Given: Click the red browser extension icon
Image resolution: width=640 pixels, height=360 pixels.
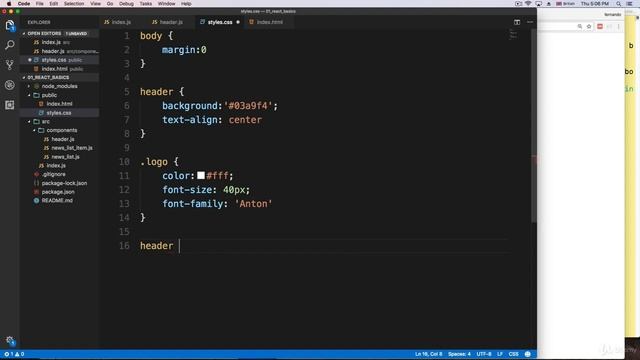Looking at the screenshot, I should (600, 27).
